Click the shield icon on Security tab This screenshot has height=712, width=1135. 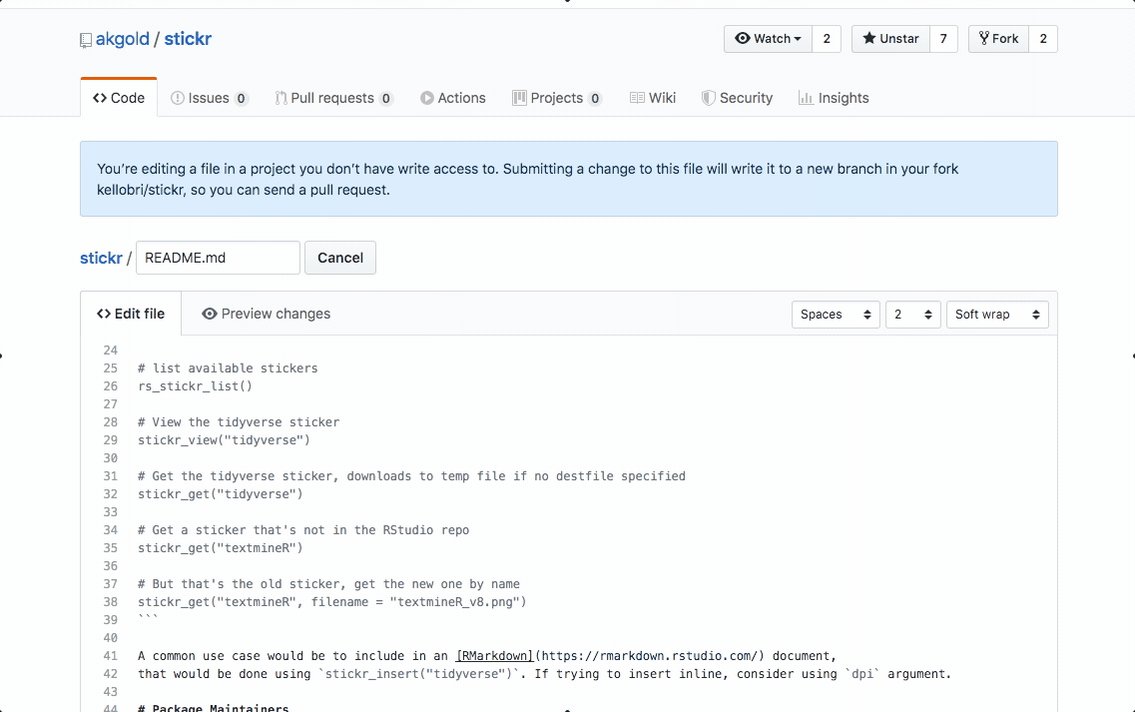pos(709,98)
